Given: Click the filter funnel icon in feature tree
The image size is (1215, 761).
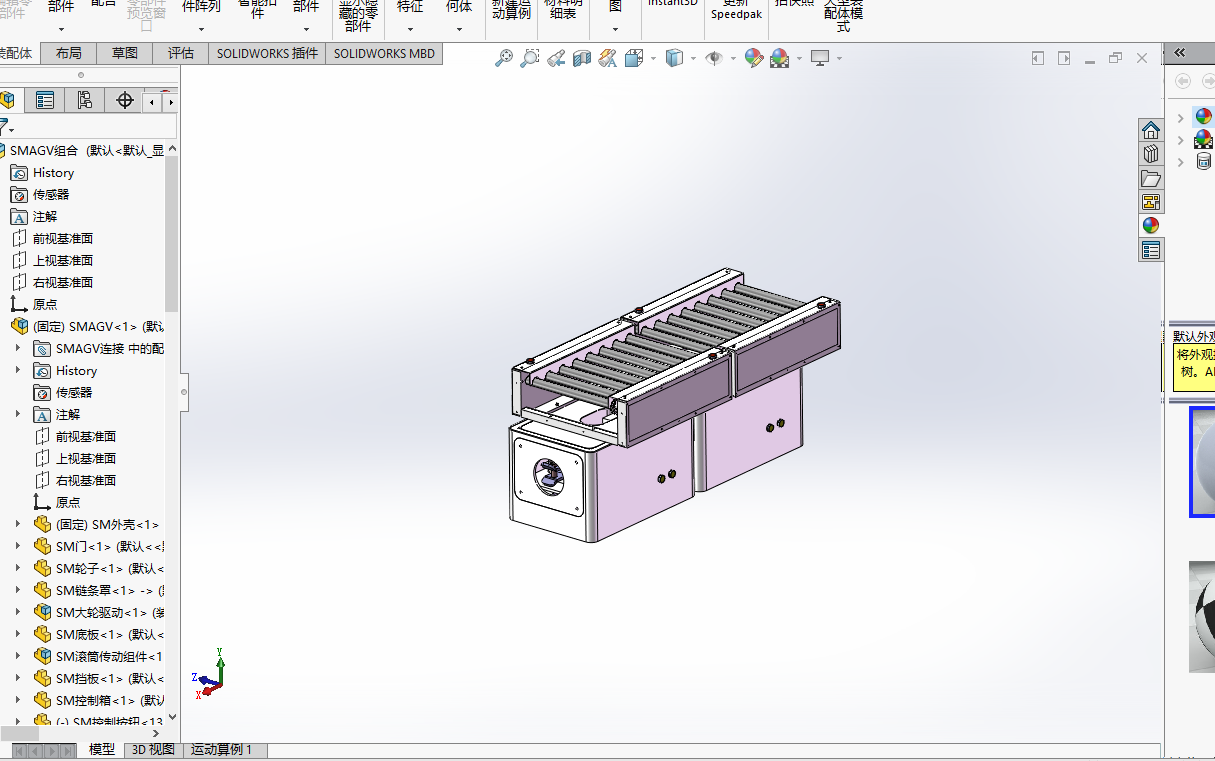Looking at the screenshot, I should coord(4,127).
